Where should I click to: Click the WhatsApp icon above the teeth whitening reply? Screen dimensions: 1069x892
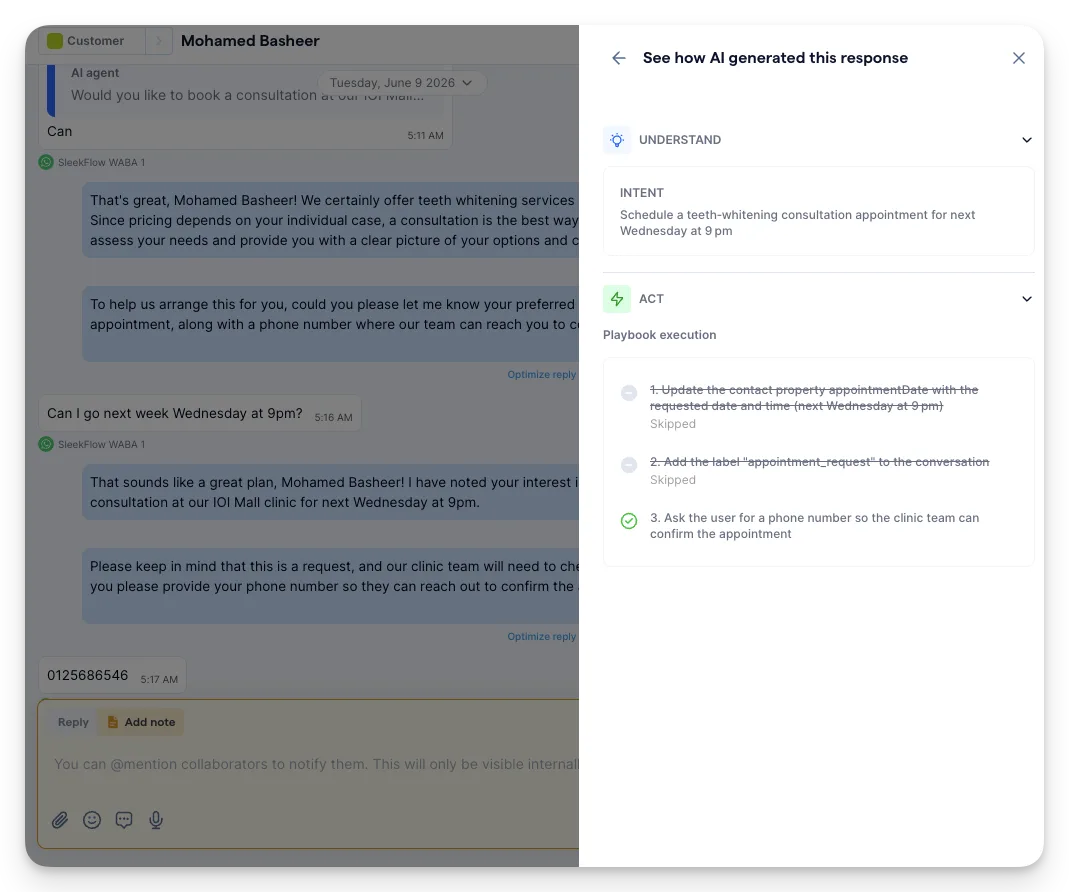pos(46,162)
